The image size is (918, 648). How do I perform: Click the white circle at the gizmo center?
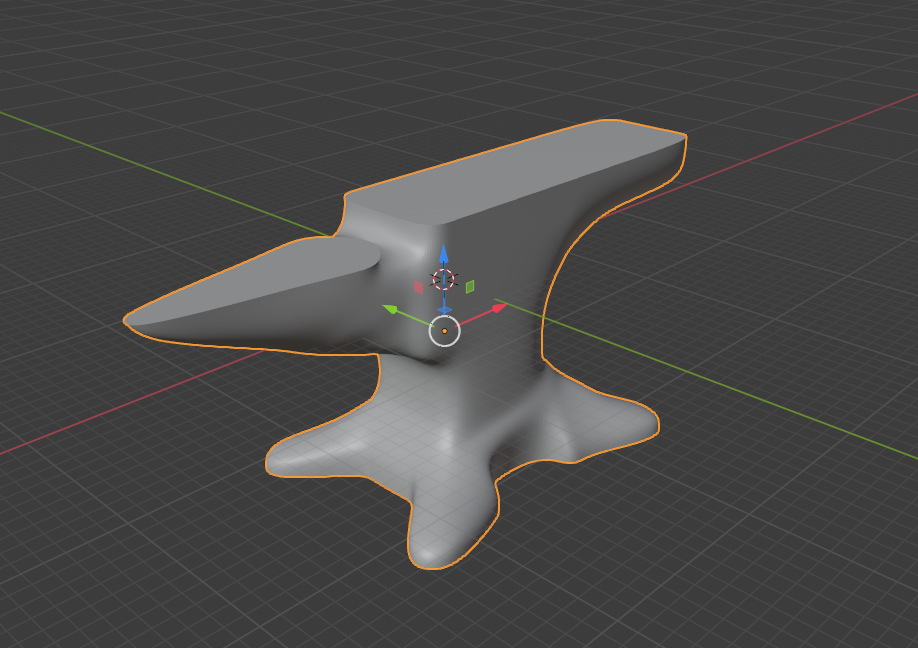click(444, 345)
